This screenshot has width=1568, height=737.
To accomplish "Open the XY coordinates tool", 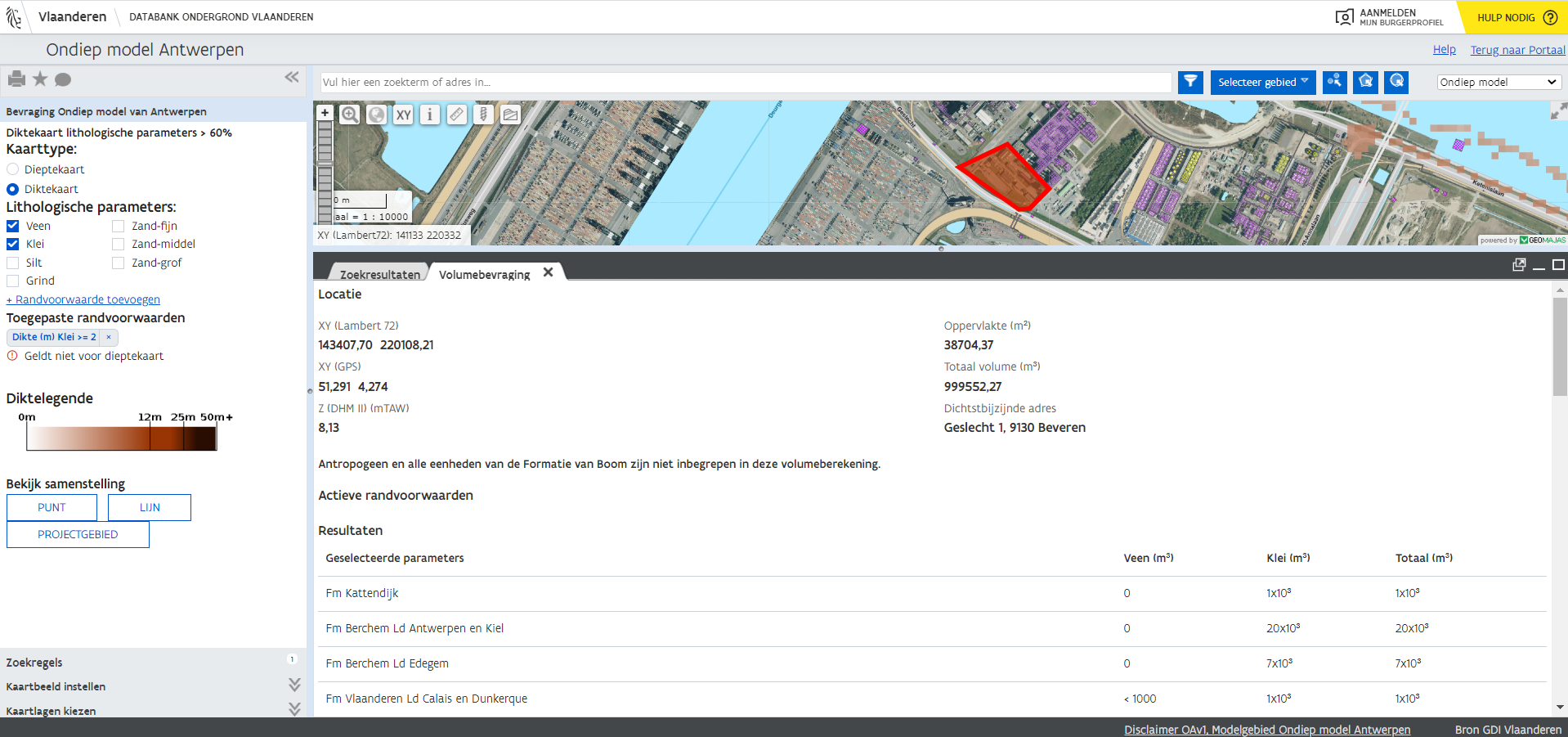I will 404,115.
